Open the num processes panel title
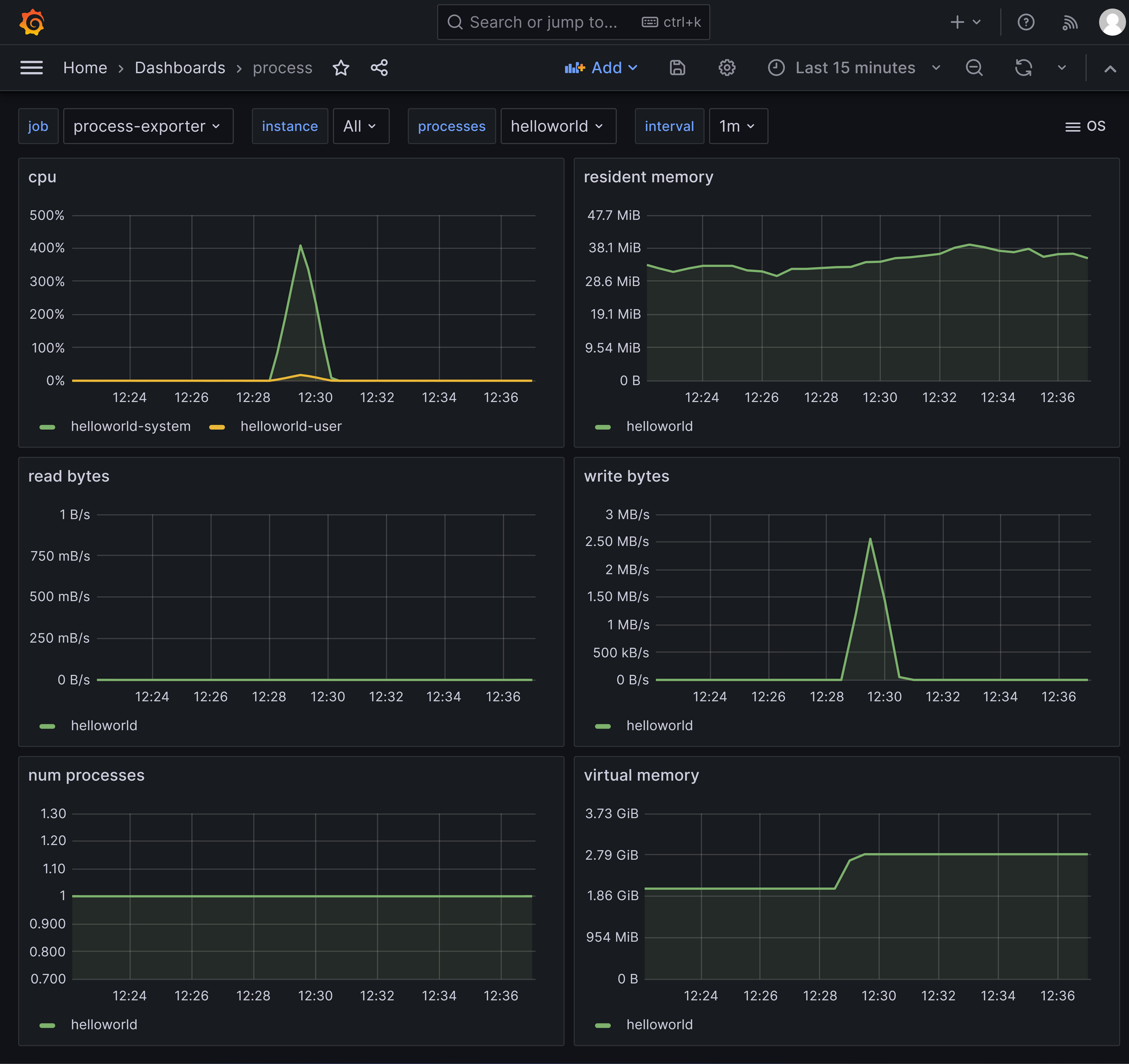Image resolution: width=1129 pixels, height=1064 pixels. coord(86,776)
